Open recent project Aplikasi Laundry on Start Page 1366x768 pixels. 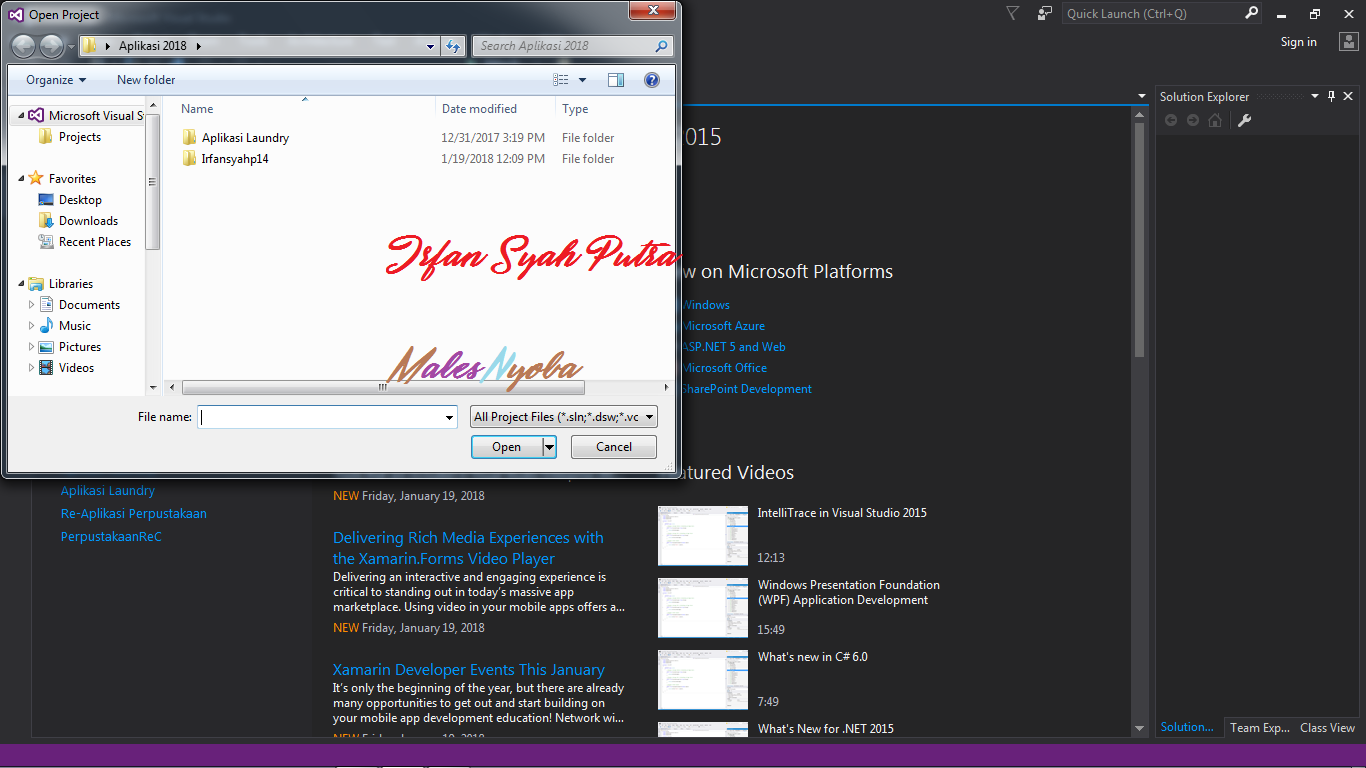(108, 491)
